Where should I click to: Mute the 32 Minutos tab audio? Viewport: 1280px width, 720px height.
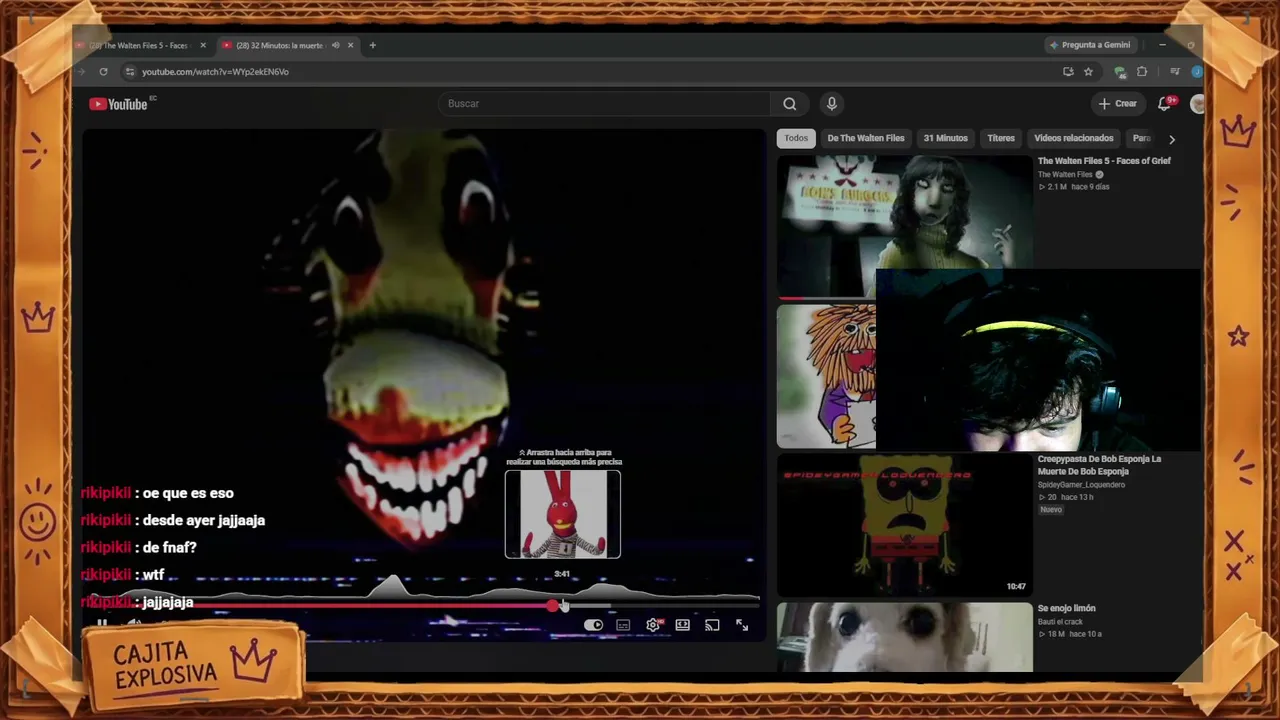click(x=335, y=45)
